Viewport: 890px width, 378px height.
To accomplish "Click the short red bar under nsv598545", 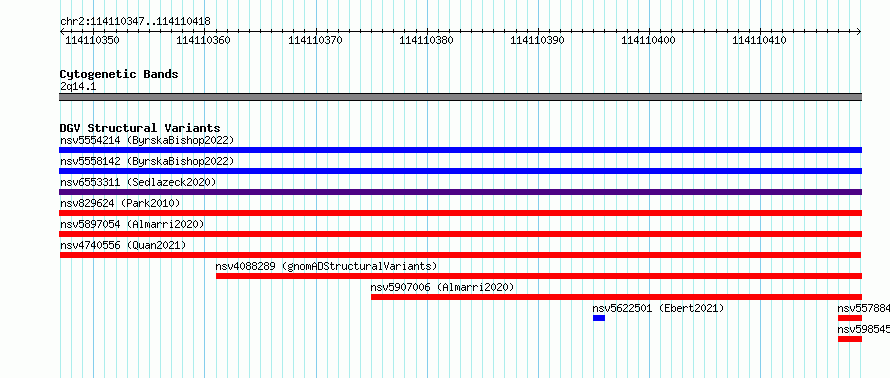I will tap(850, 339).
